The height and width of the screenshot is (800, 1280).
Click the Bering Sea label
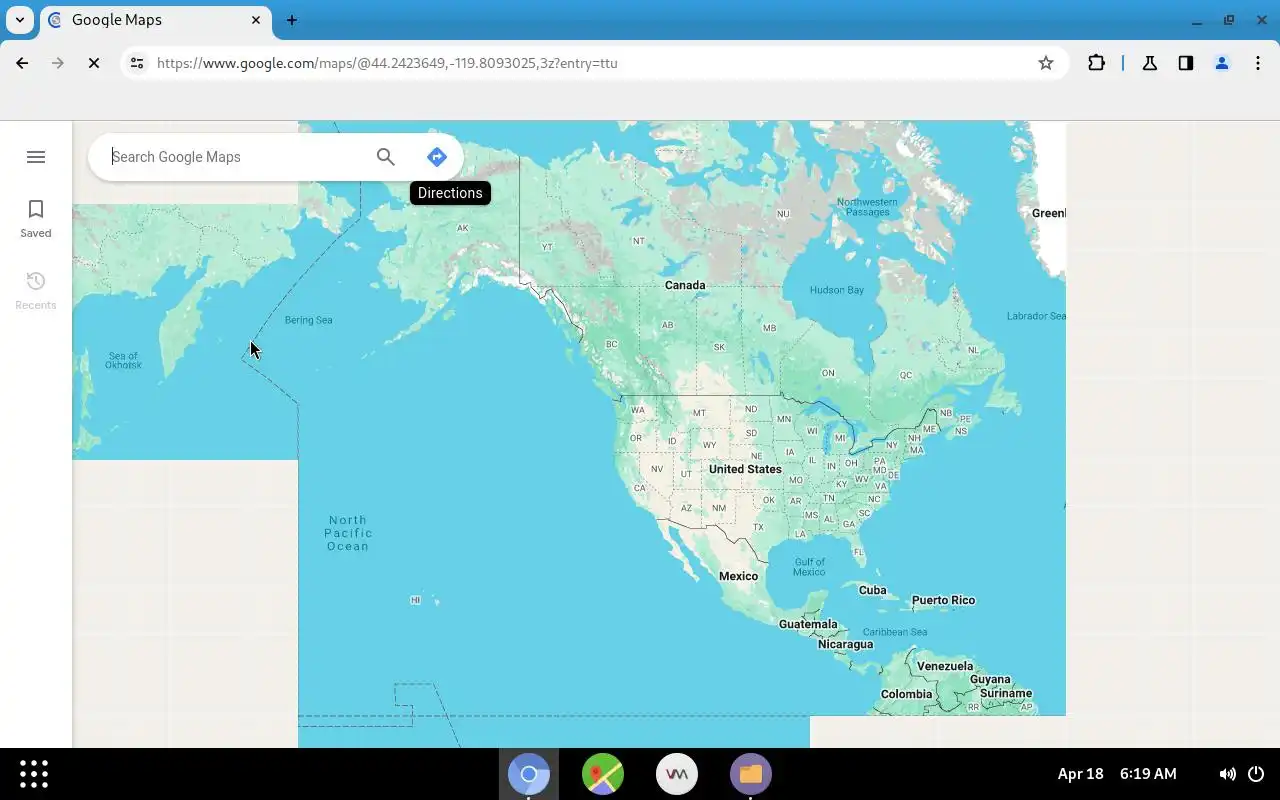(308, 320)
